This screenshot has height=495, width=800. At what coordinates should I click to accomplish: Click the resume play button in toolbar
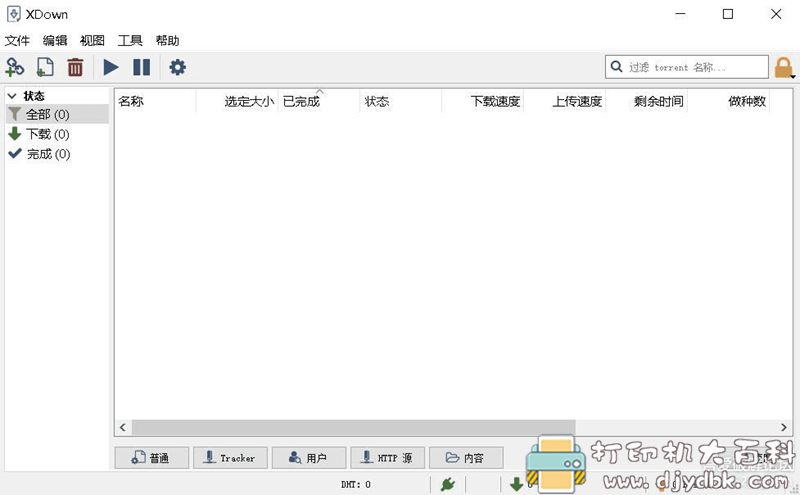click(111, 67)
